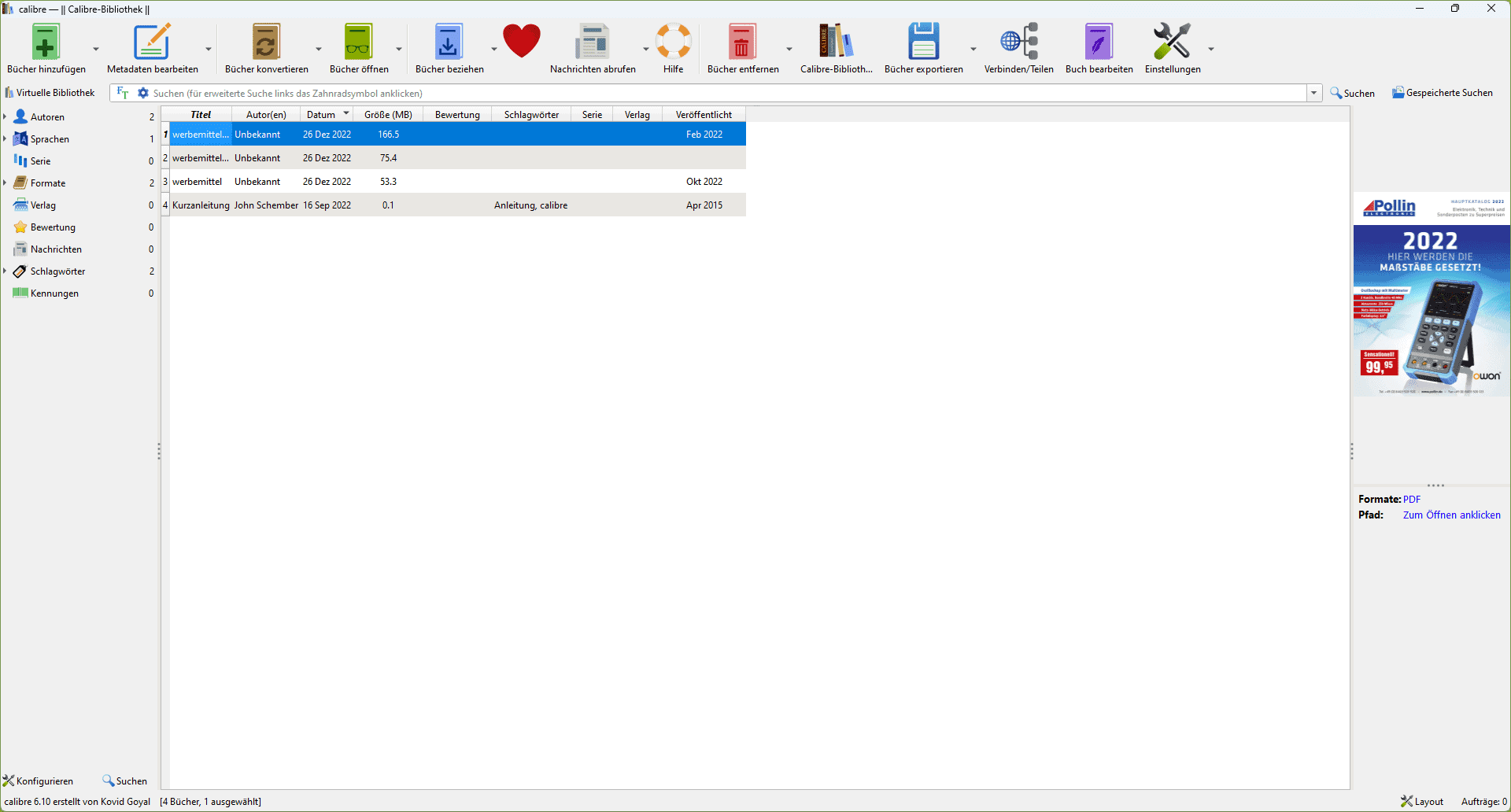Sort by Größe (MB) column header

(x=388, y=114)
